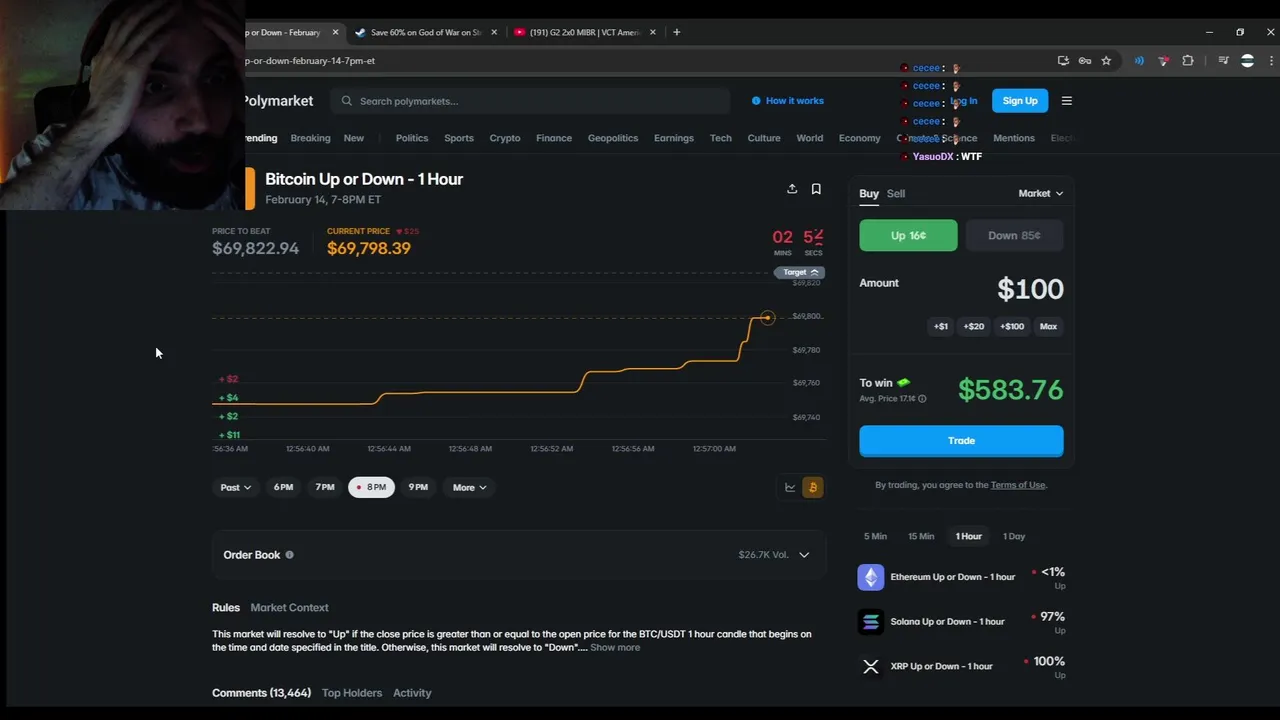The width and height of the screenshot is (1280, 720).
Task: Add +$20 to amount
Action: (x=974, y=326)
